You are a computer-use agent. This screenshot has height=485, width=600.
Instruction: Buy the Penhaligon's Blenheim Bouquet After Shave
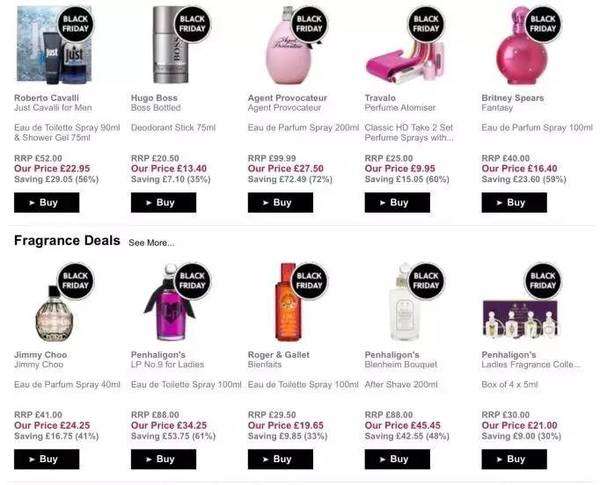tap(397, 459)
